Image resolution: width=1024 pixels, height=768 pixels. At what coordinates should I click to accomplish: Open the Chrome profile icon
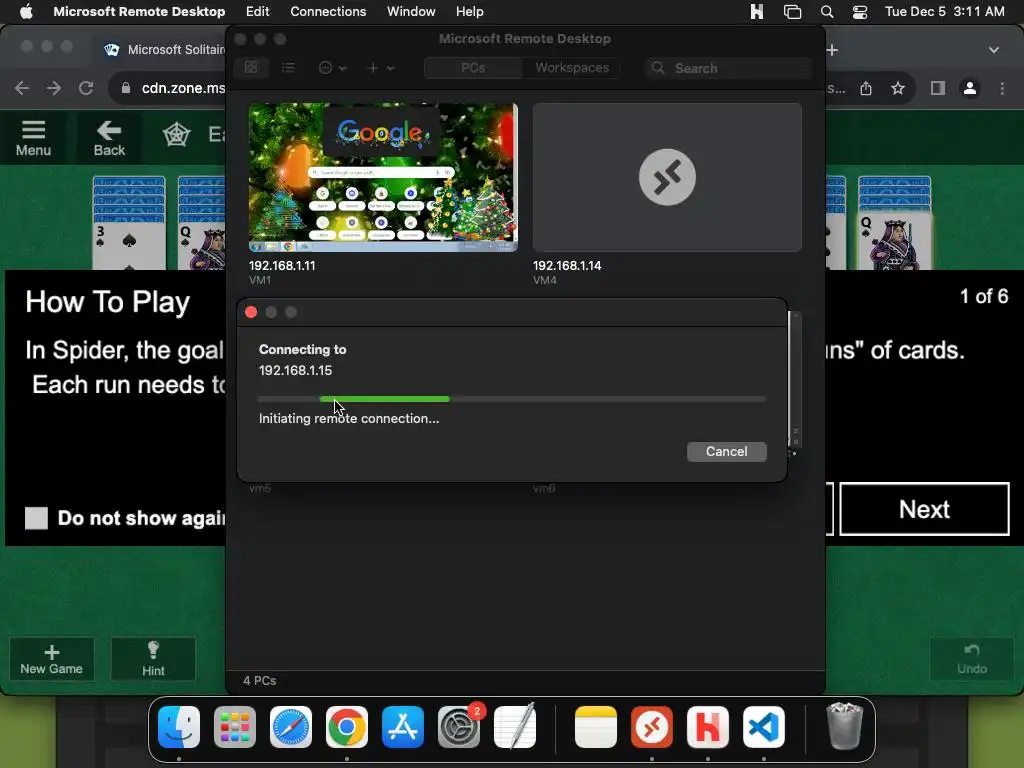(970, 88)
